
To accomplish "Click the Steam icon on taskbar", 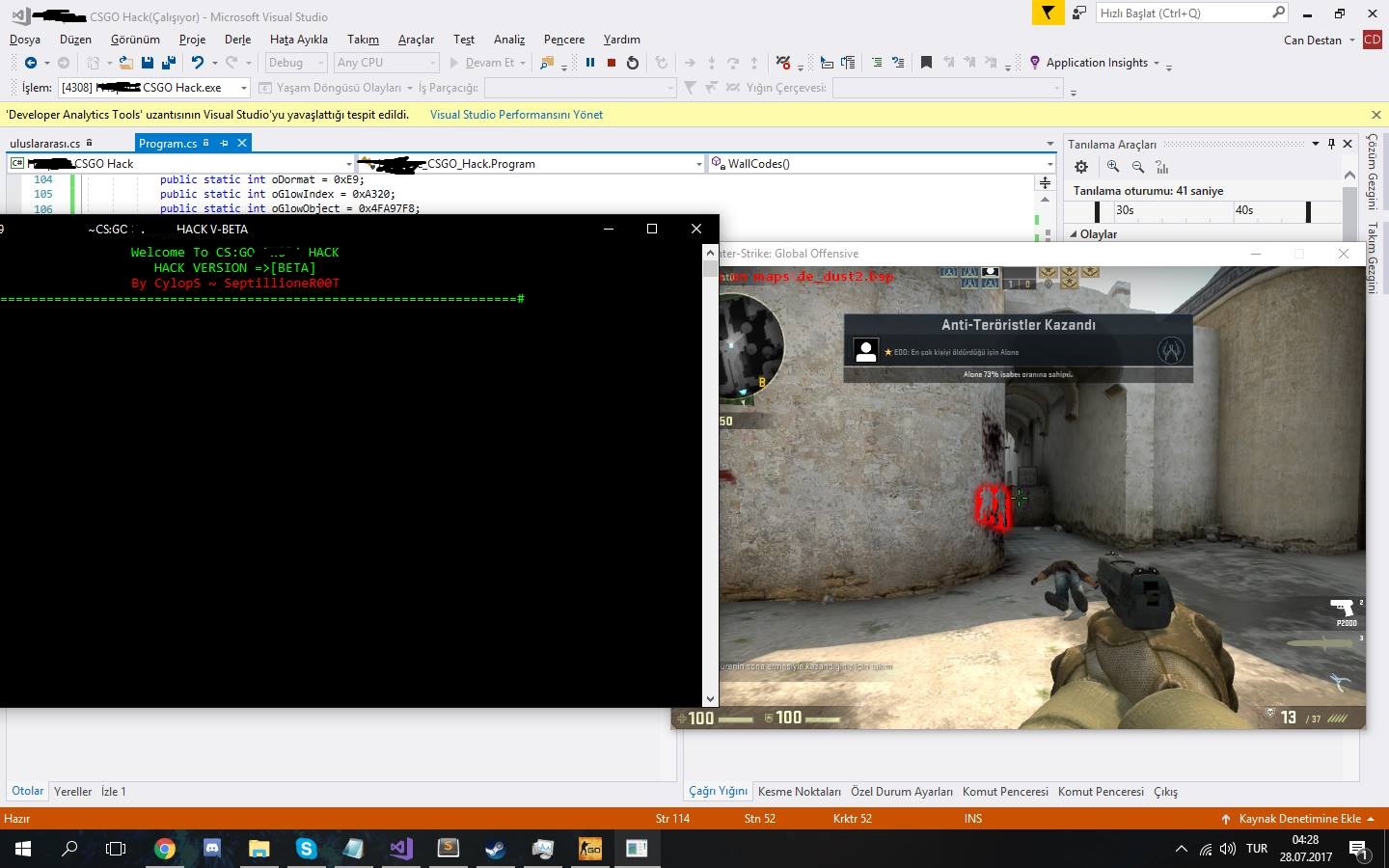I will tap(495, 849).
